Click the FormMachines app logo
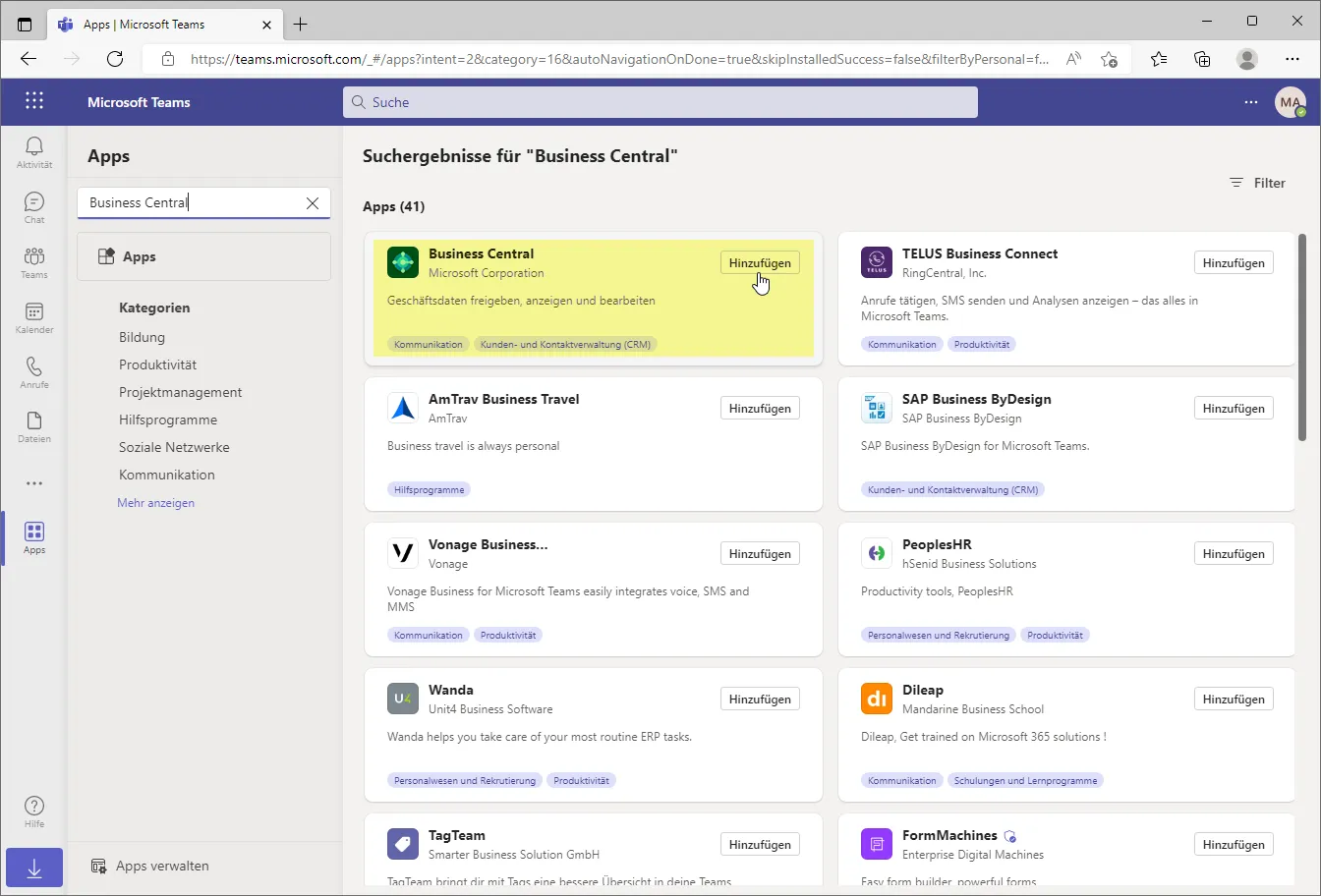 point(877,844)
